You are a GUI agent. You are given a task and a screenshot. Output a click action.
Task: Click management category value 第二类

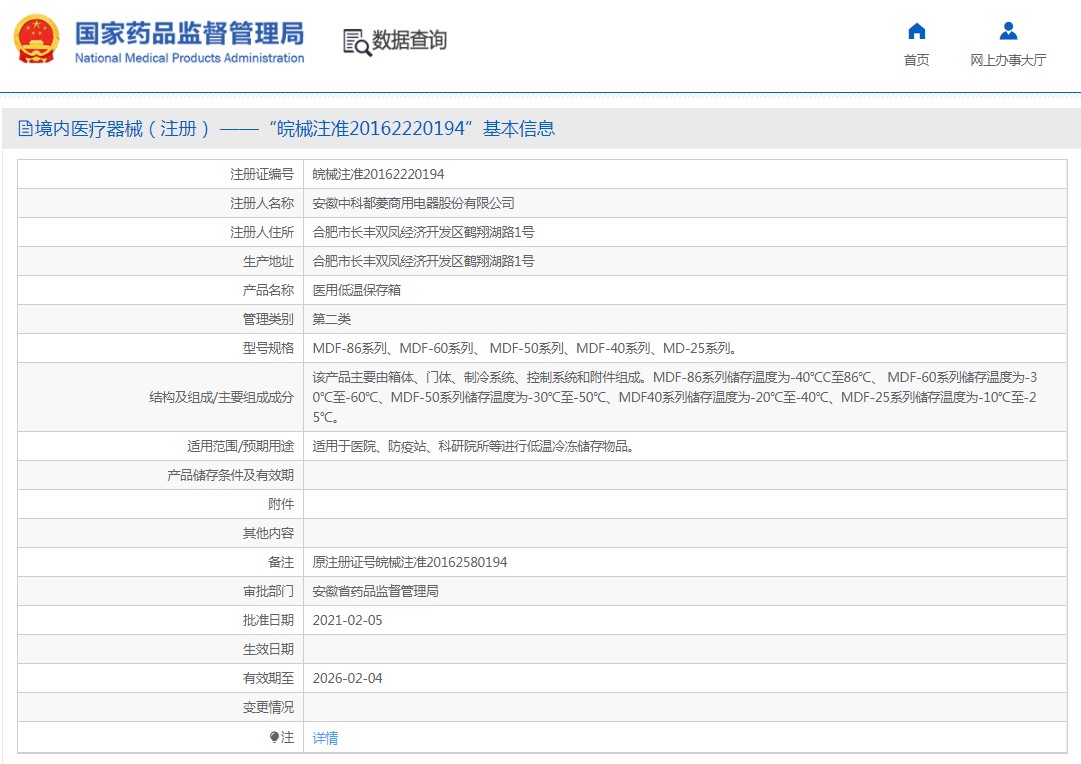click(x=332, y=319)
